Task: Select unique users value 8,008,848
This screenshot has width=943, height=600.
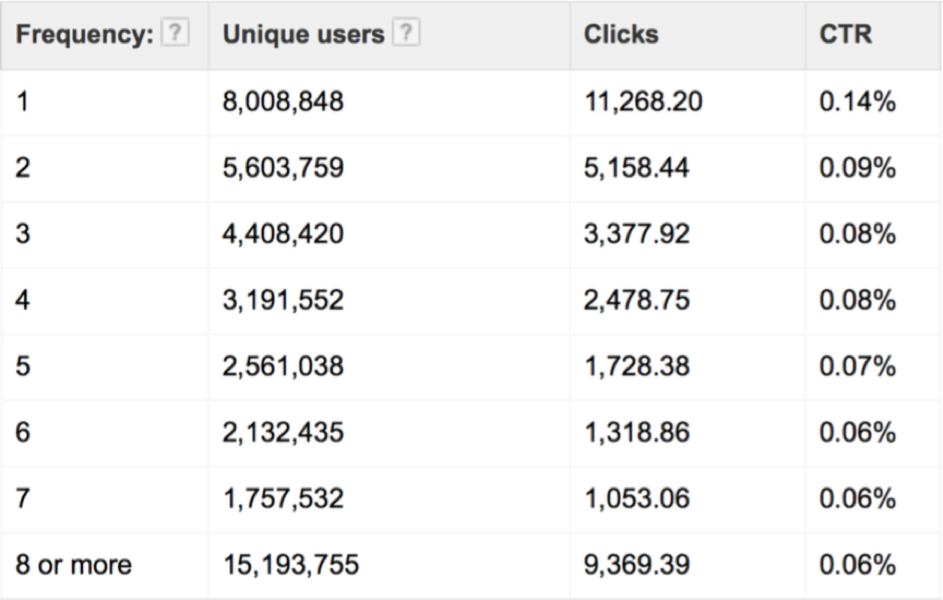Action: pos(283,101)
